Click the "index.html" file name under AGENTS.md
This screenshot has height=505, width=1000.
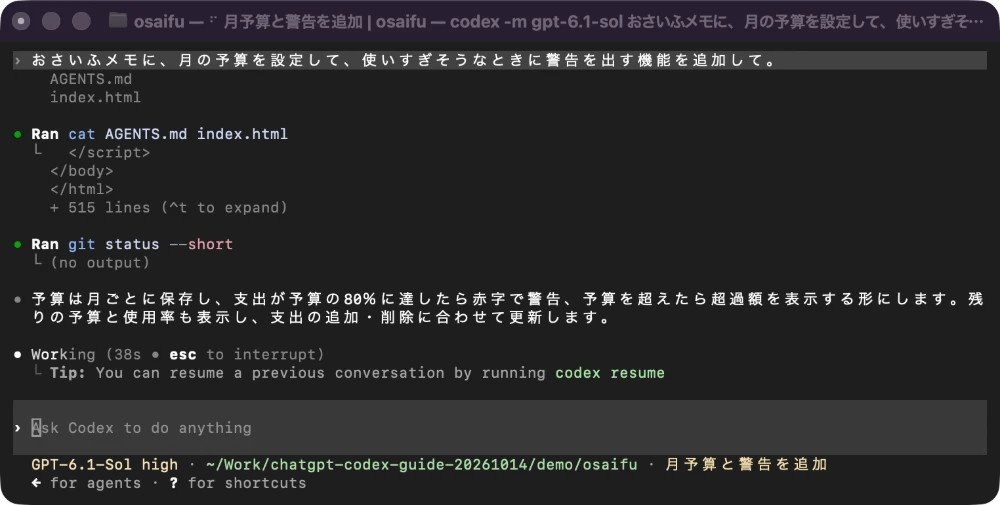(96, 98)
